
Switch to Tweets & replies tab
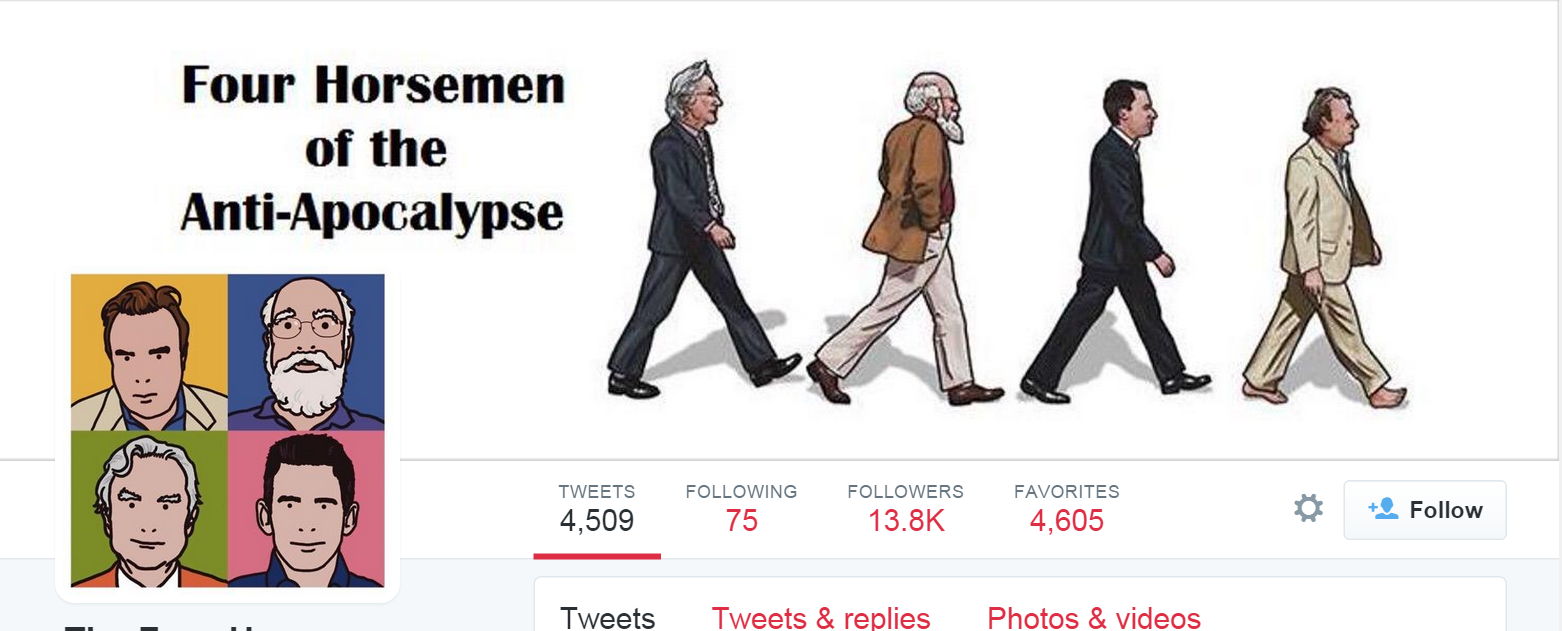821,618
